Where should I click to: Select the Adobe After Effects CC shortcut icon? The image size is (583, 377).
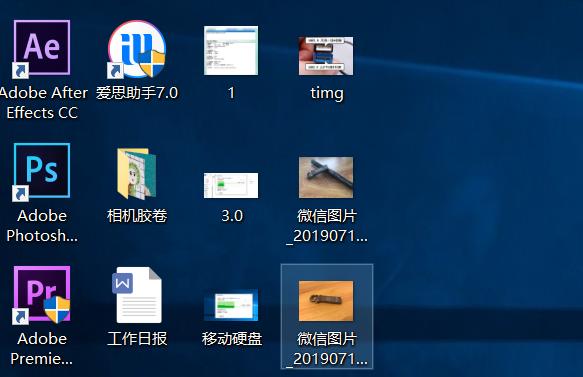[x=42, y=48]
